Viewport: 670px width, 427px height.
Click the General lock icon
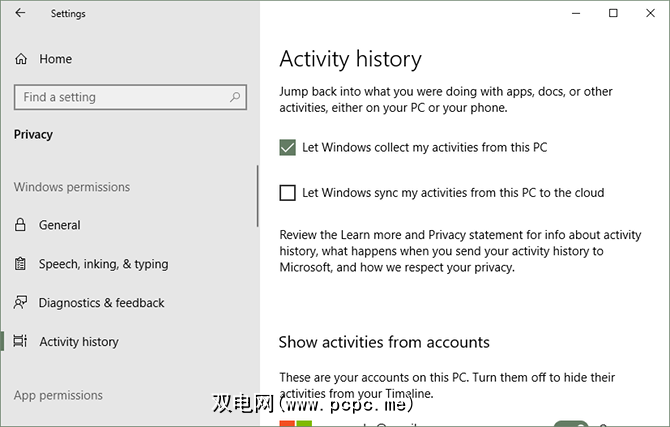[x=21, y=225]
